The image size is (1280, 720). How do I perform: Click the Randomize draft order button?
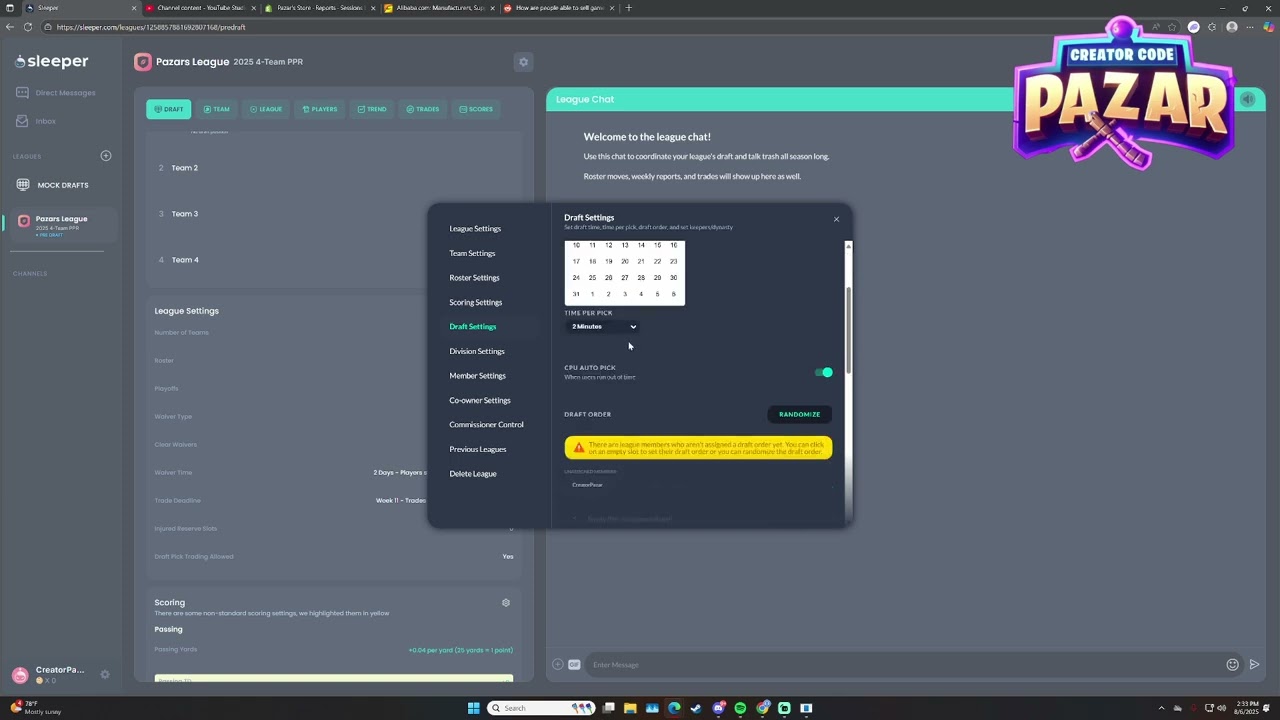pos(799,414)
